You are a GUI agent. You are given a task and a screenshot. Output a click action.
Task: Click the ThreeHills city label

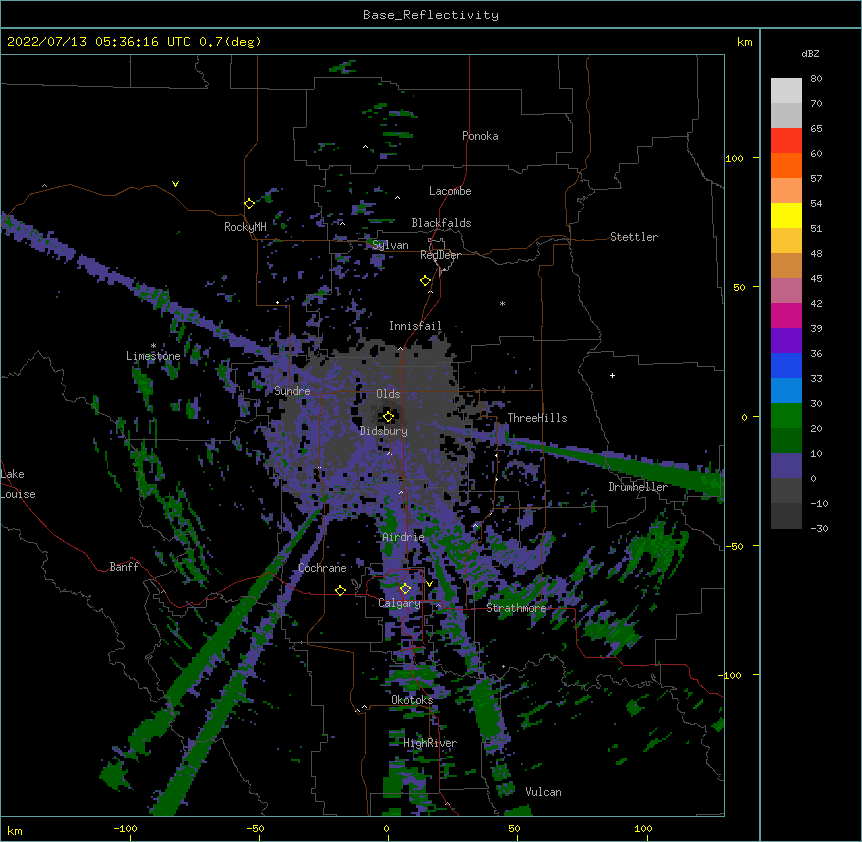pos(537,418)
